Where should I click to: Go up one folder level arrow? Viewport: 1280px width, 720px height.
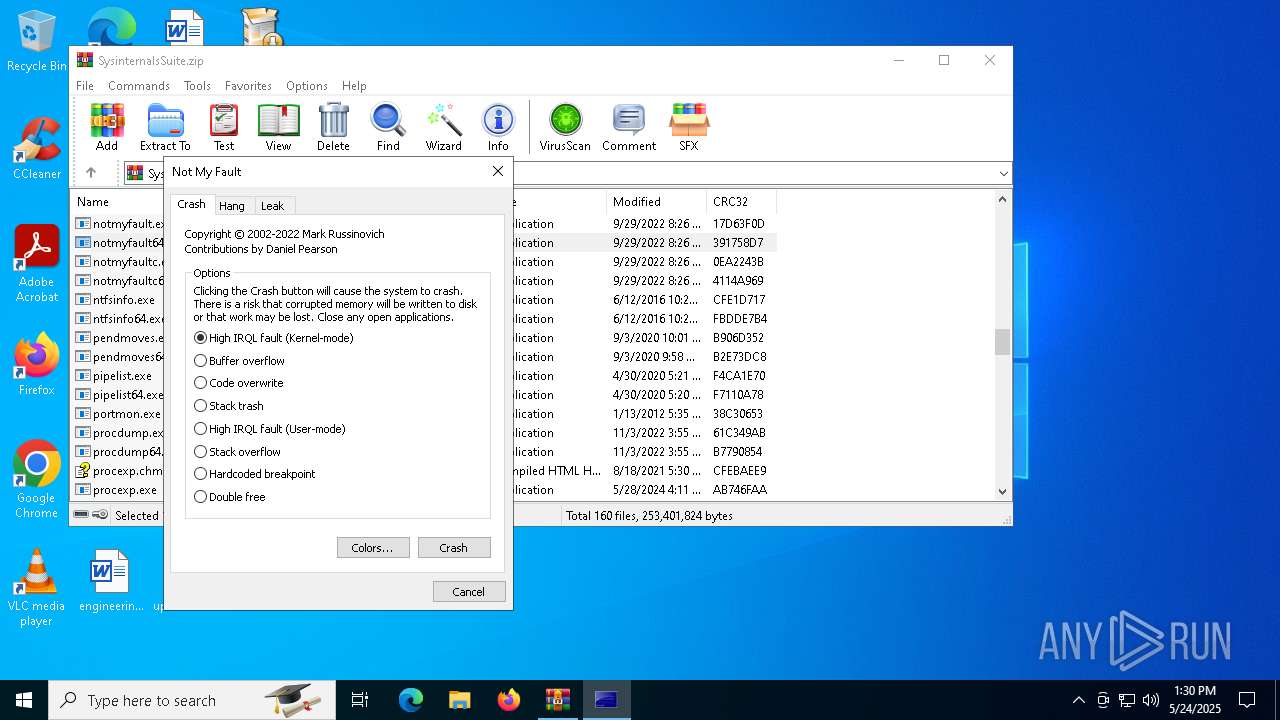tap(91, 173)
